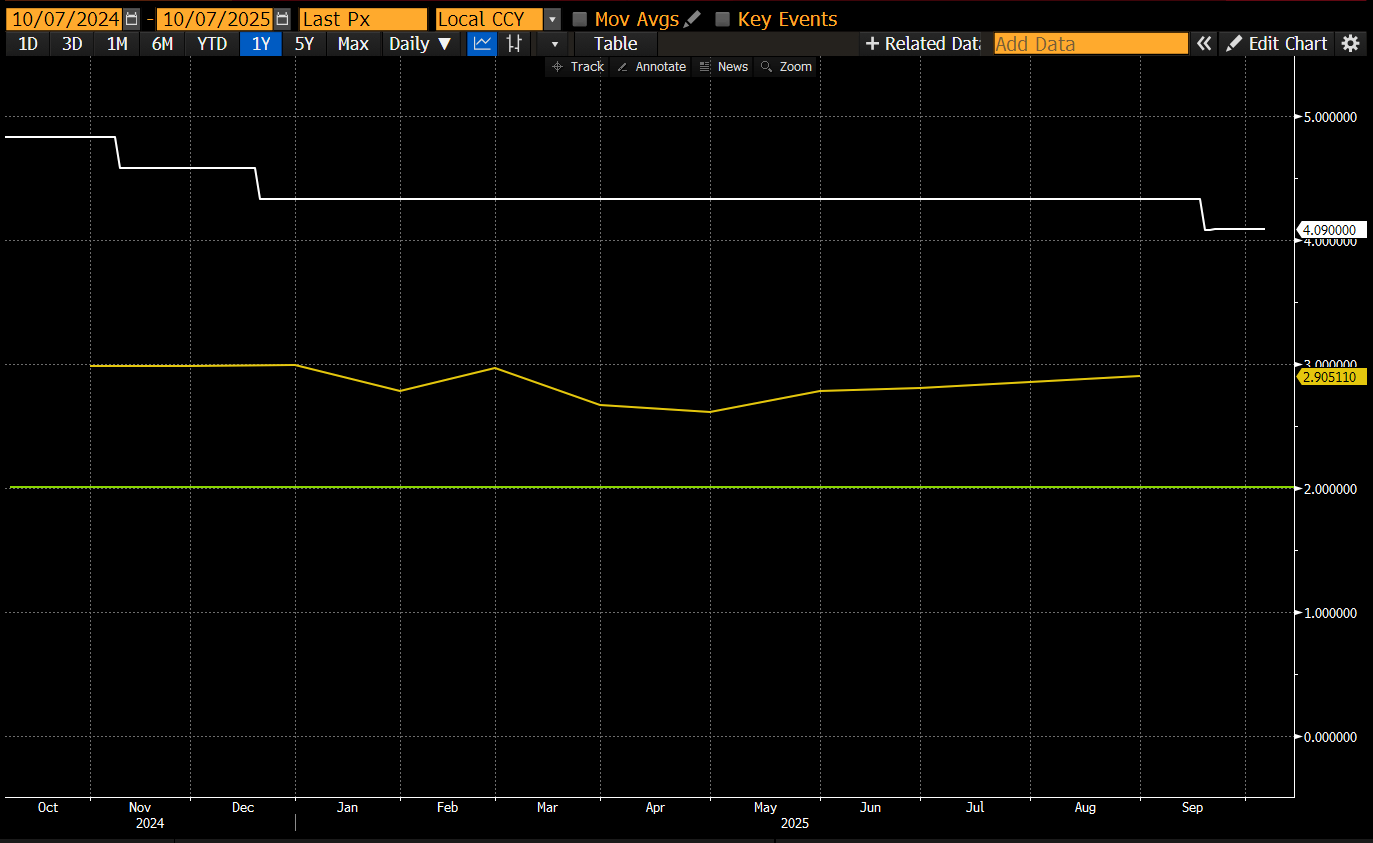Click the Related Data button
The image size is (1373, 843).
click(x=923, y=43)
